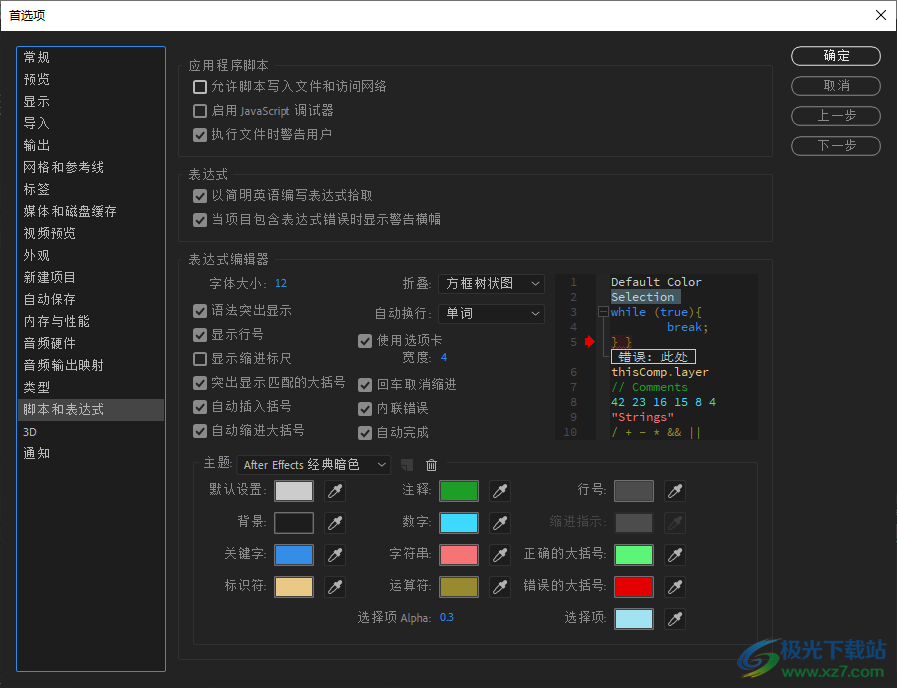Use the 关键字 eyedropper tool

335,555
